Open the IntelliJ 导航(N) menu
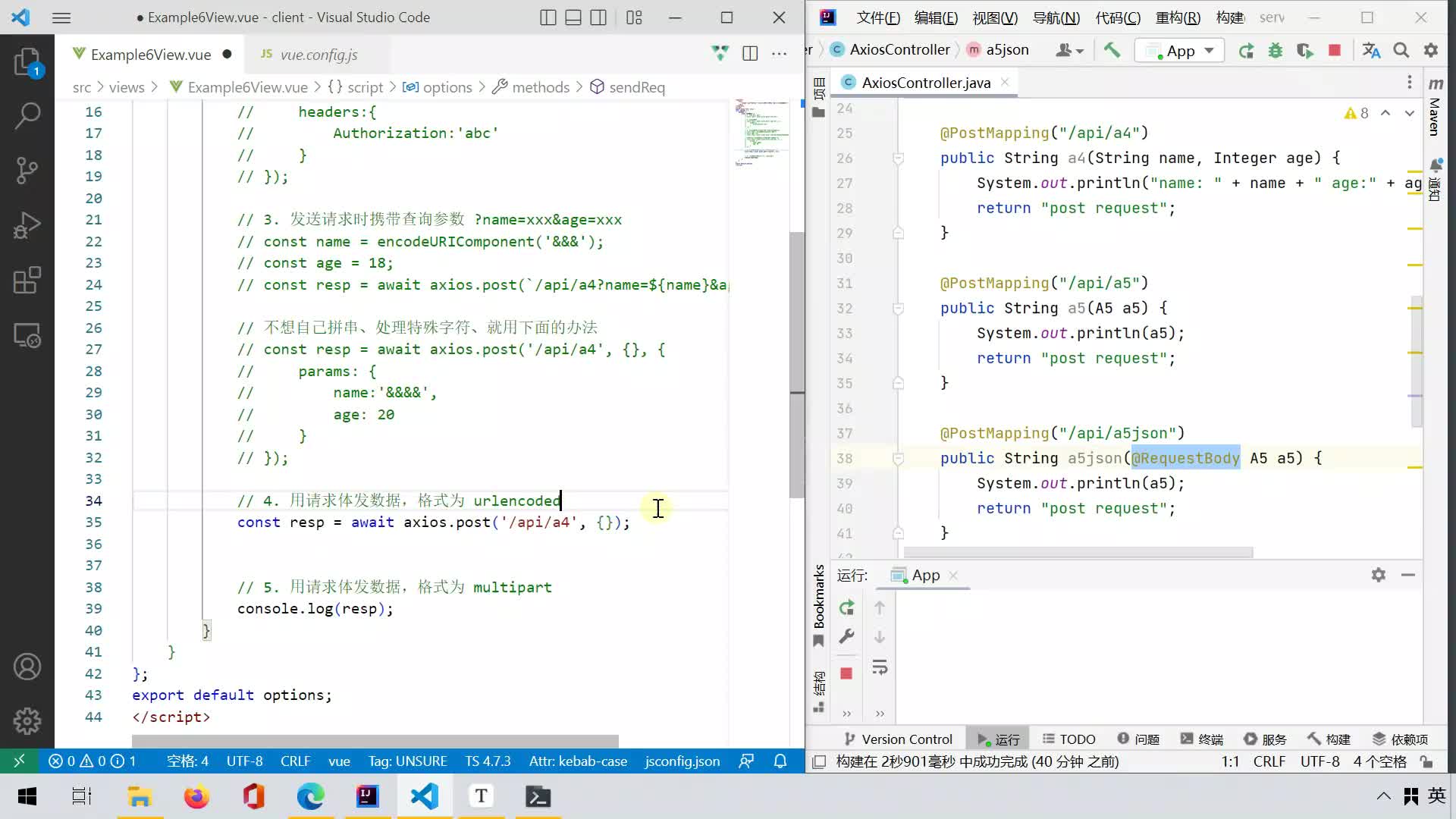Screen dimensions: 1456x819 click(x=1056, y=17)
